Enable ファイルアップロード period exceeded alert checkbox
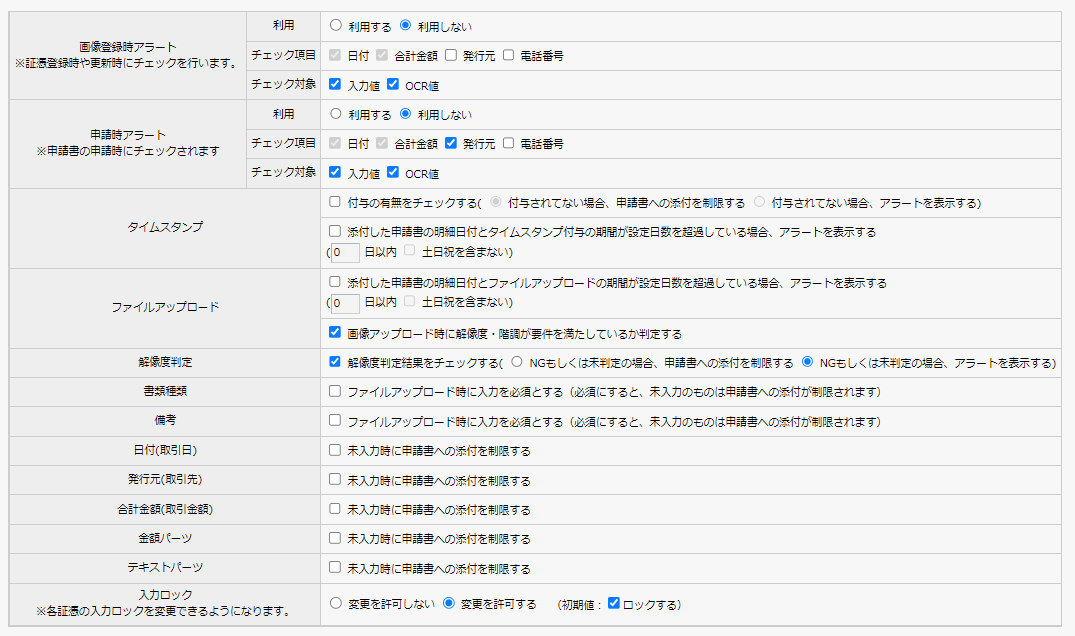The image size is (1075, 636). (335, 283)
